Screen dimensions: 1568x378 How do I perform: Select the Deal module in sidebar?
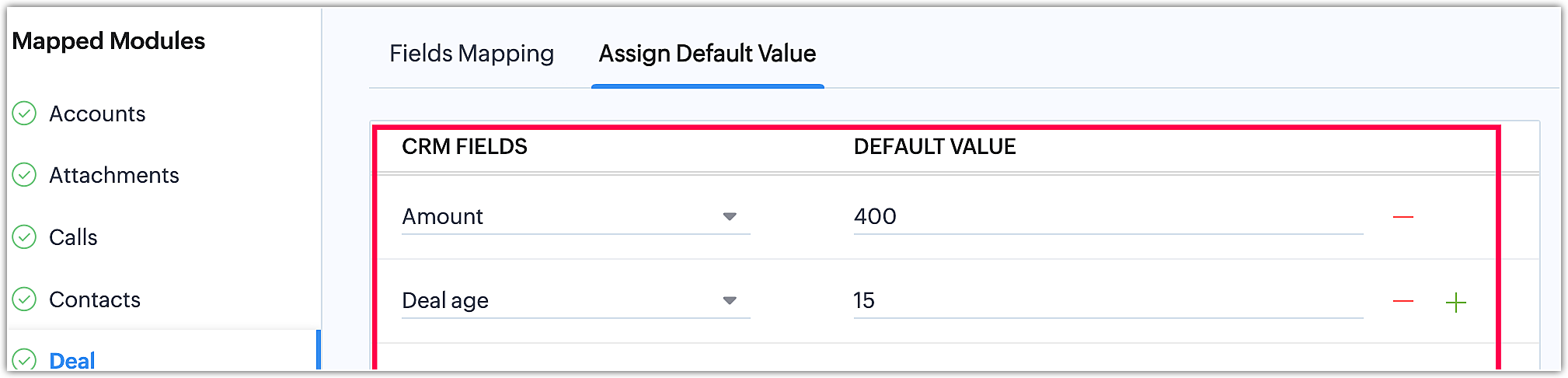pyautogui.click(x=72, y=361)
